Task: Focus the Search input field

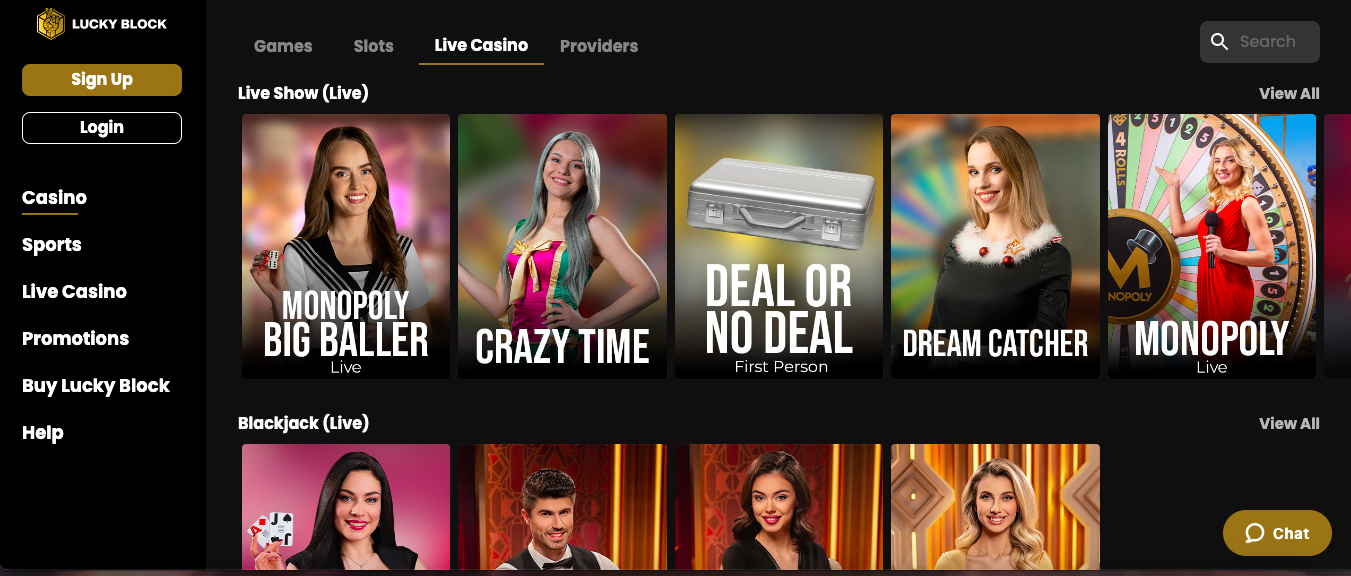Action: tap(1260, 42)
